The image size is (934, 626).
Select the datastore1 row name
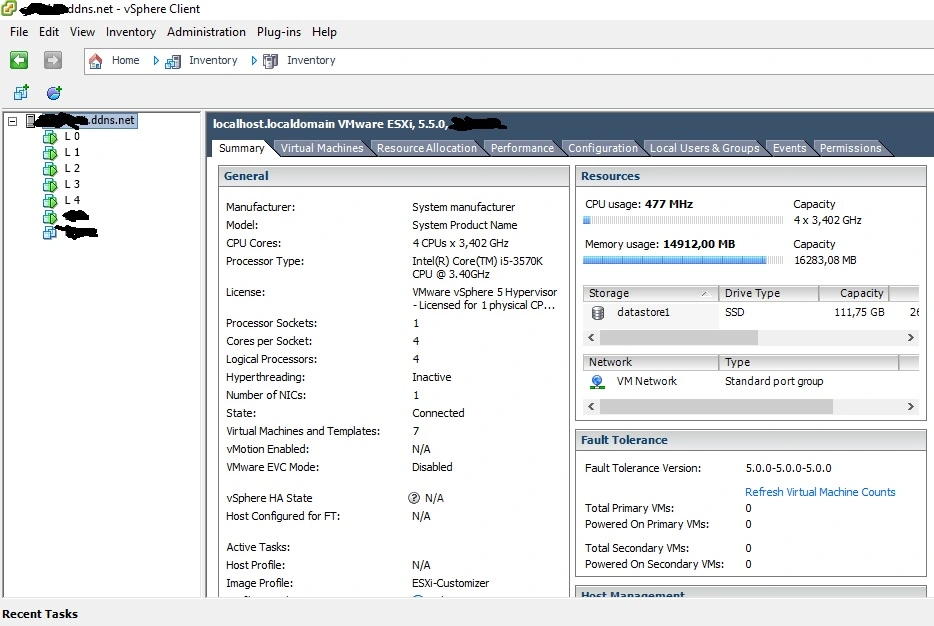[643, 312]
